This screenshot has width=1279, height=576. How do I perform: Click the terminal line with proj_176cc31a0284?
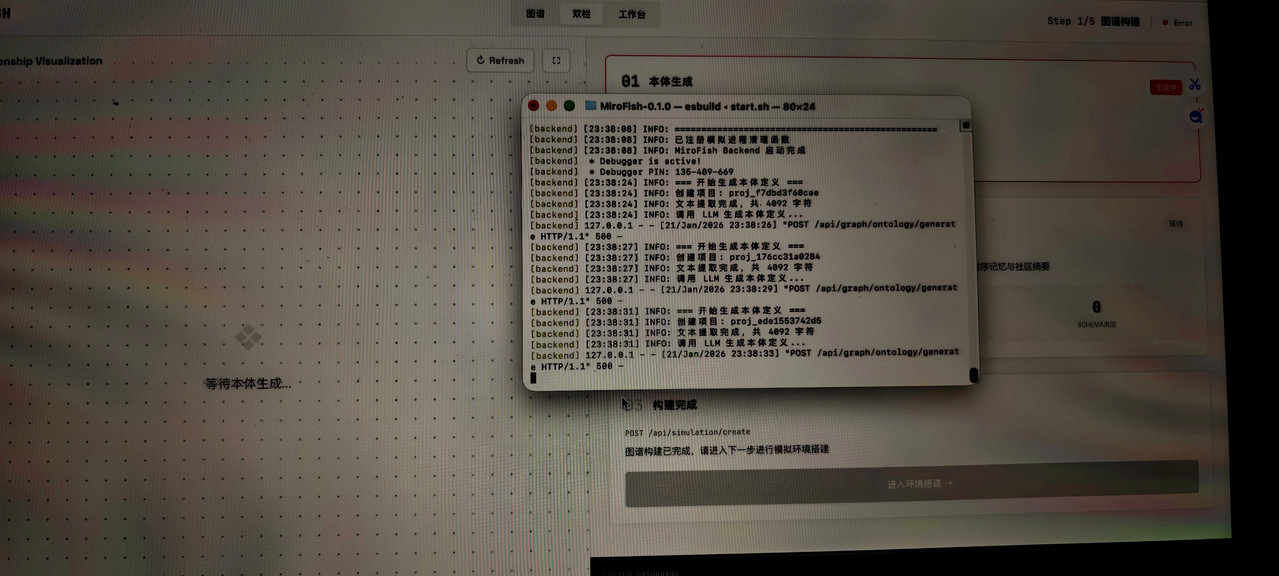click(x=675, y=256)
